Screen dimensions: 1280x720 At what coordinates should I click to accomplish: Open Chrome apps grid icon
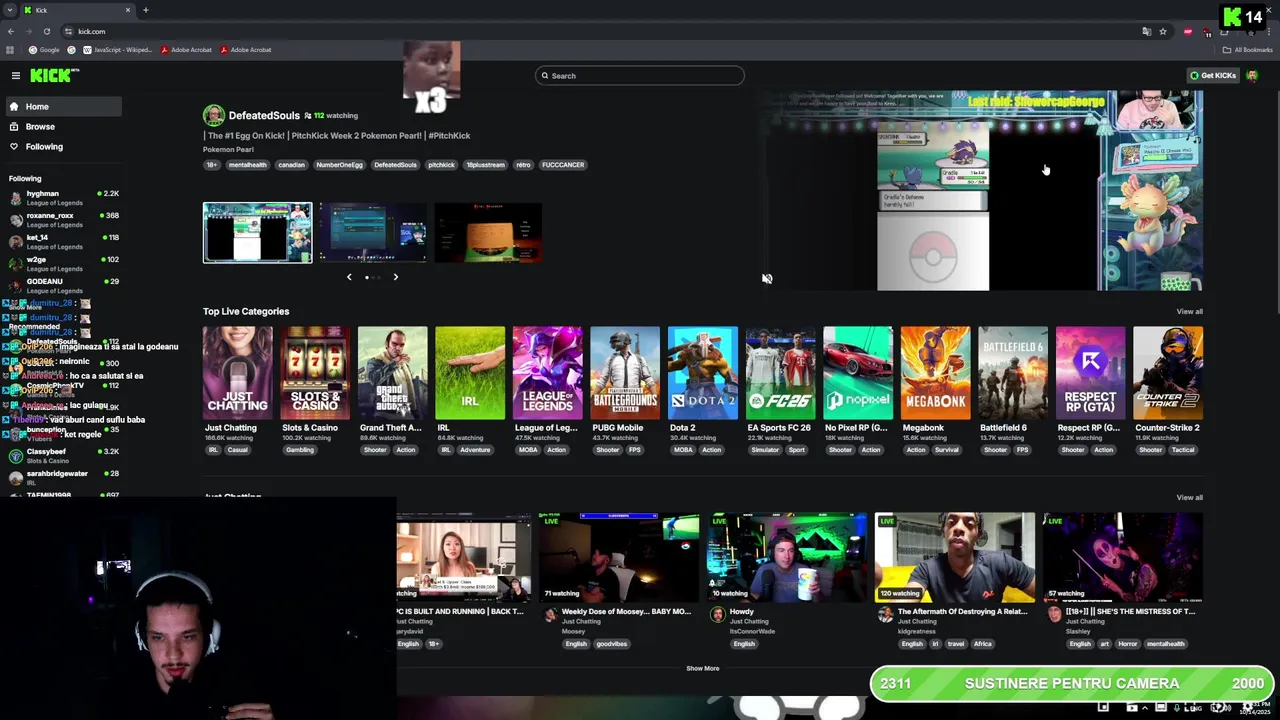point(10,50)
